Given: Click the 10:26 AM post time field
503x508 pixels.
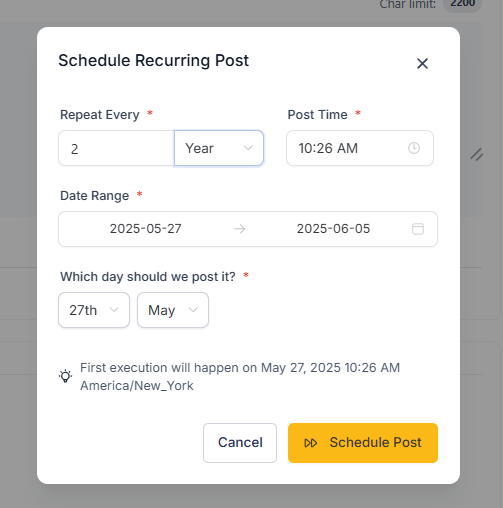Looking at the screenshot, I should coord(360,148).
